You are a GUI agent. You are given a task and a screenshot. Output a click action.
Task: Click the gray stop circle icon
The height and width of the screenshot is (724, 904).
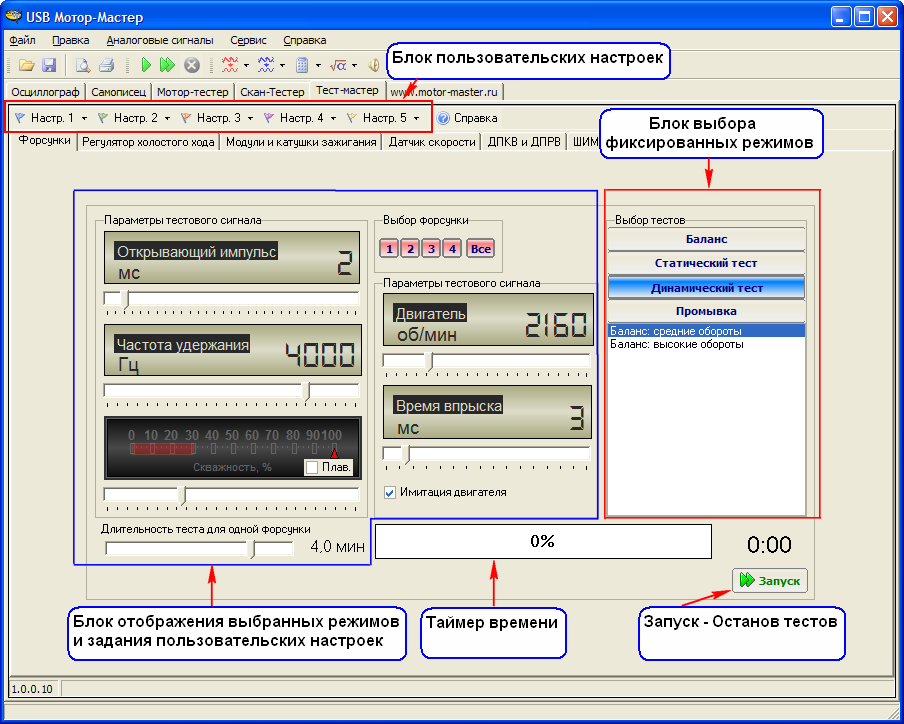point(191,65)
